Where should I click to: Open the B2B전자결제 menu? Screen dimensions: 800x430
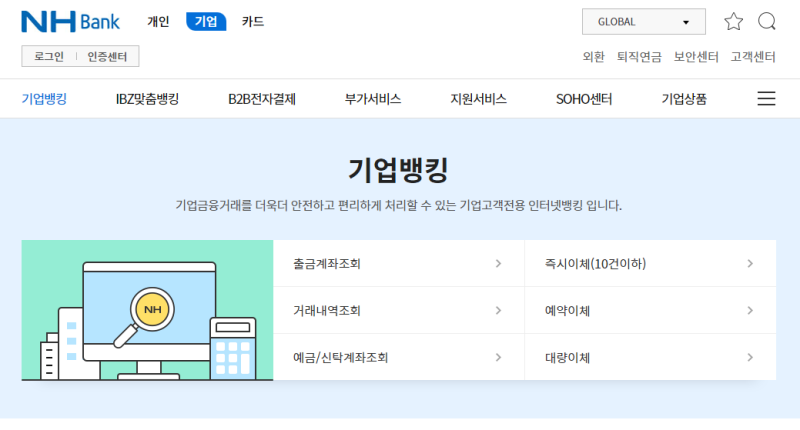(262, 99)
